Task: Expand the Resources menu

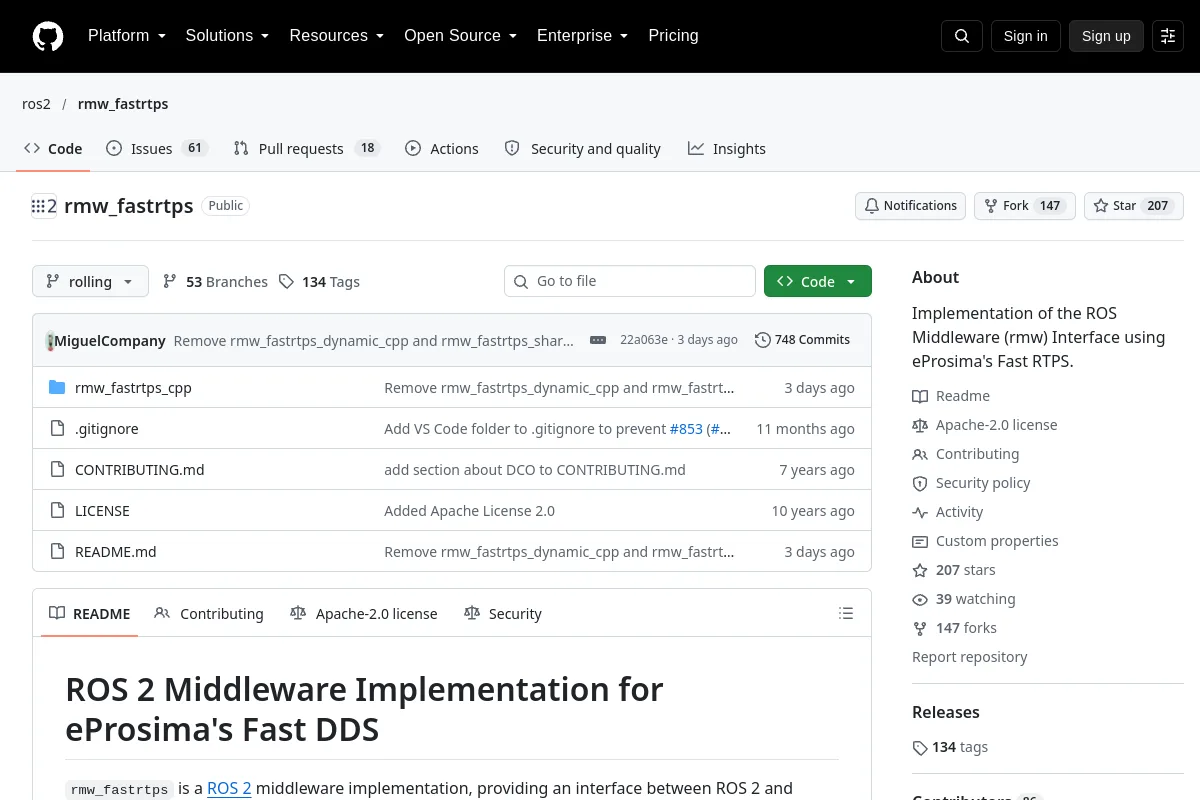Action: click(x=337, y=36)
